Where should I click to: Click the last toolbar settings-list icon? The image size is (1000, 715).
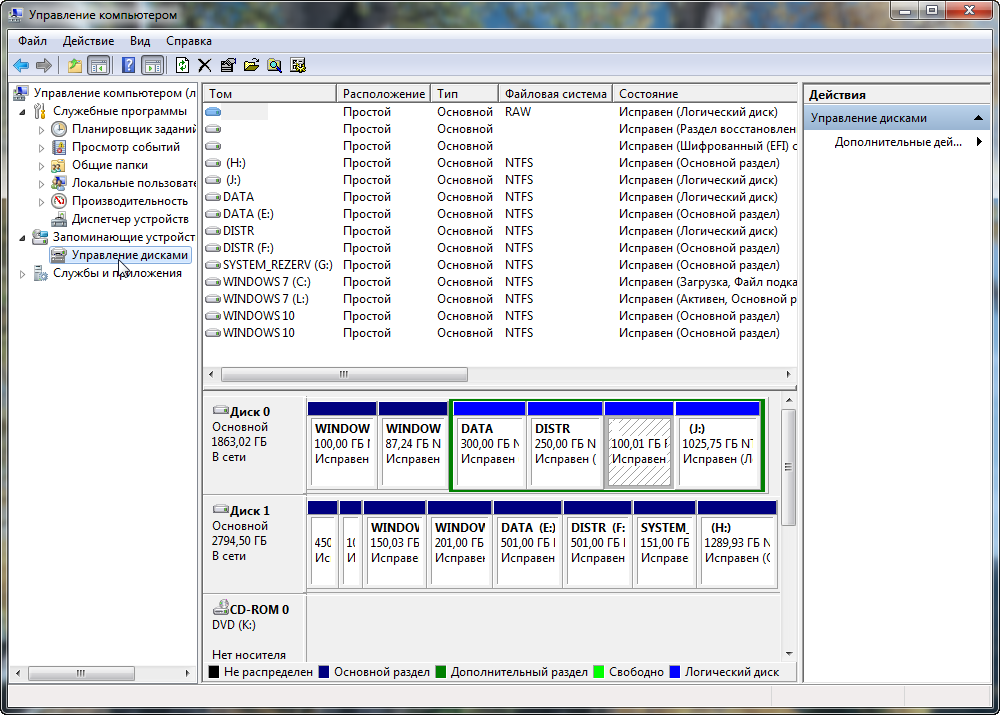pyautogui.click(x=298, y=65)
